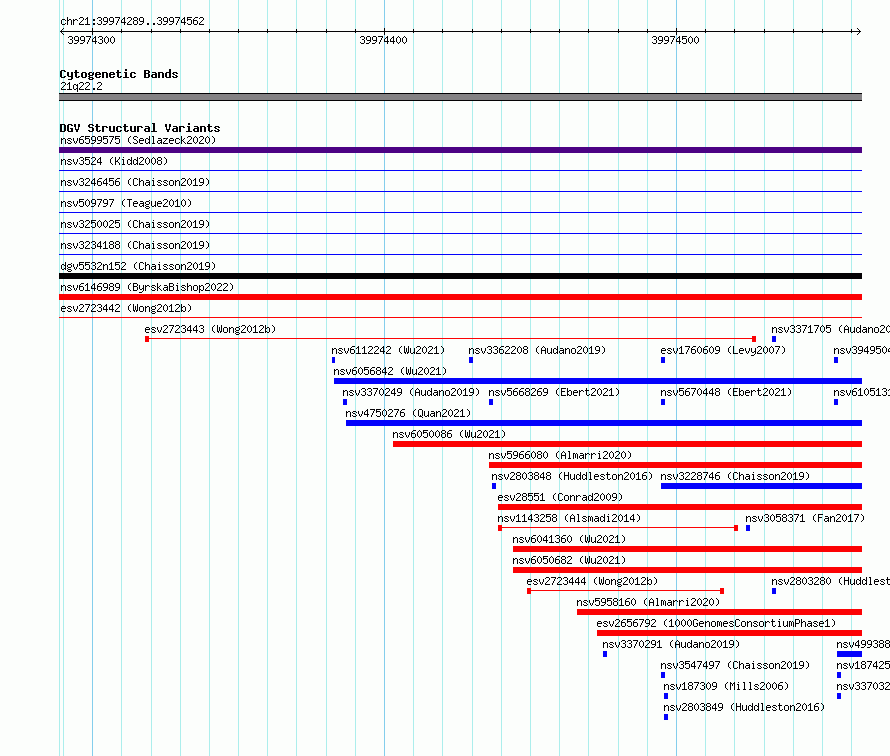
Task: Click the nsv187309 (Mills2006) marker
Action: pyautogui.click(x=666, y=696)
